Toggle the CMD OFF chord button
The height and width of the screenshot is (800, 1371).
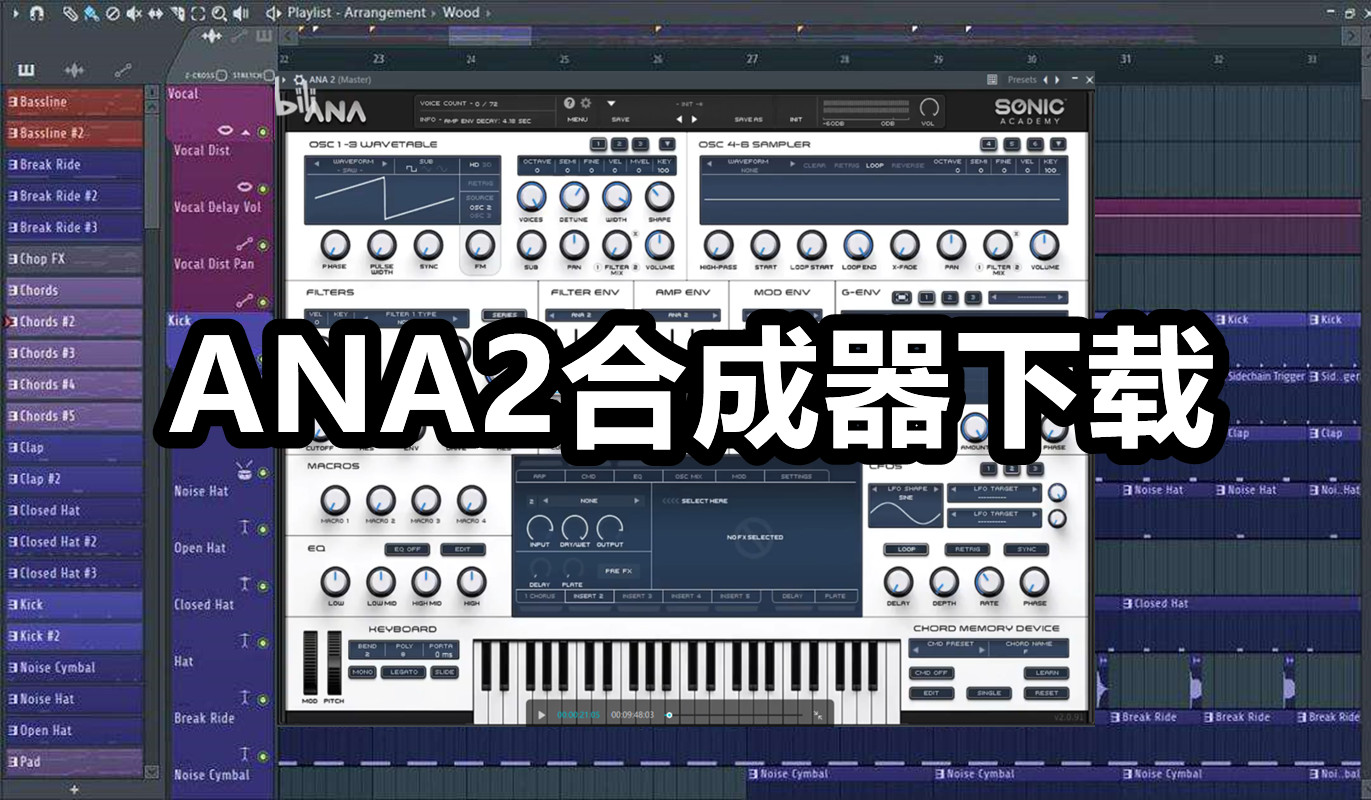[931, 673]
